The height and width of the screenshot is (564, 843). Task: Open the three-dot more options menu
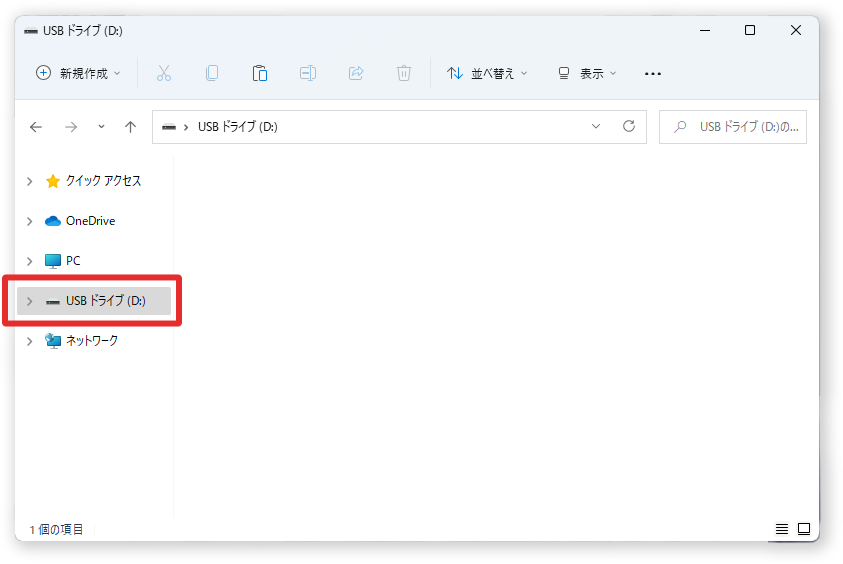point(653,74)
